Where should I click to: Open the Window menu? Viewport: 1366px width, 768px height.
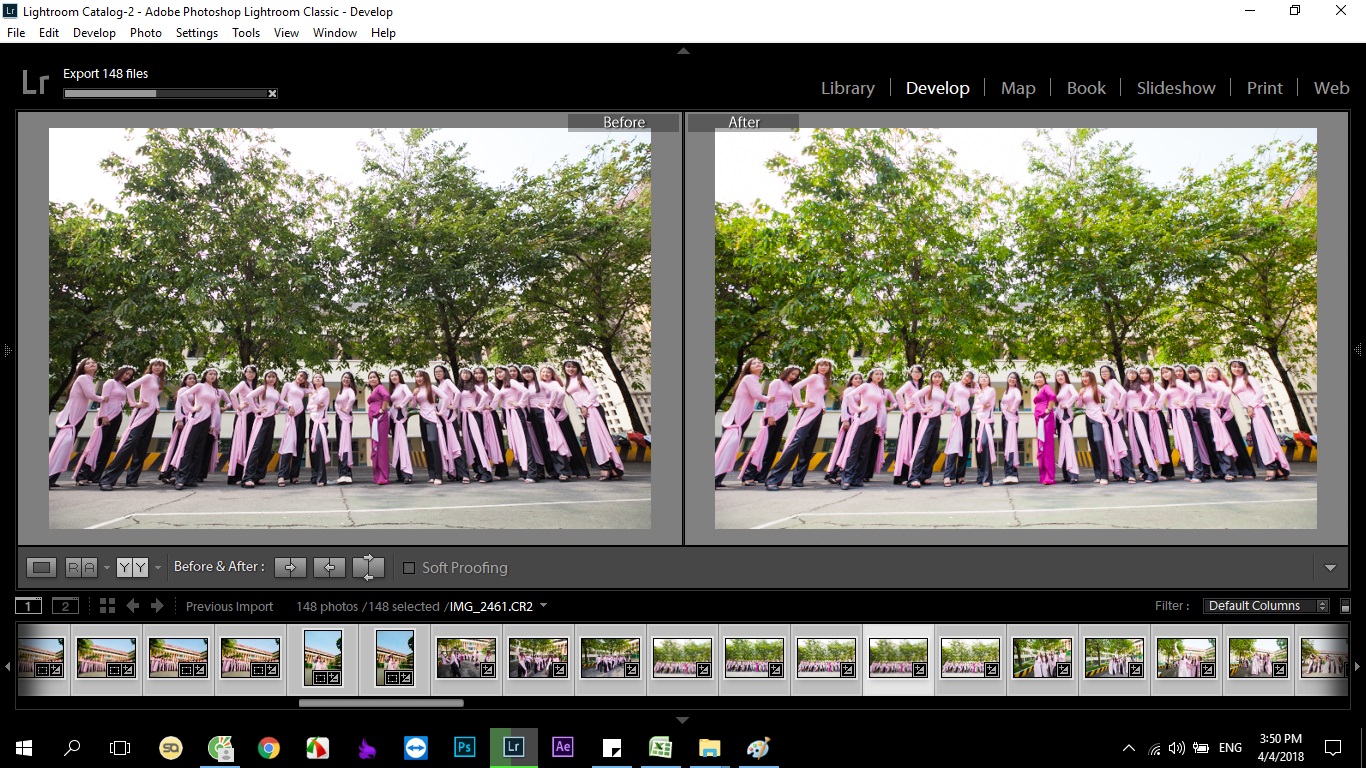point(335,32)
